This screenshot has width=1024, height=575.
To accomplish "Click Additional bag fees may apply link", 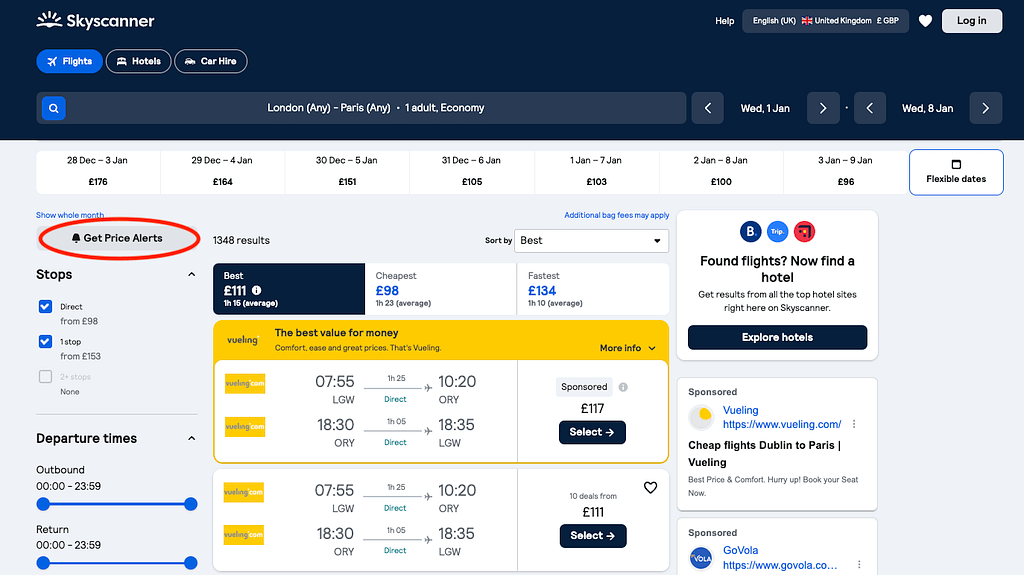I will tap(616, 215).
